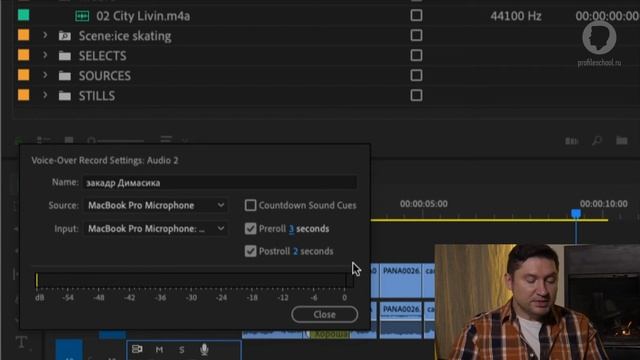Click the 00:00:00:00 timecode of 02 City Livin.m4a
This screenshot has height=360, width=640.
tap(607, 16)
